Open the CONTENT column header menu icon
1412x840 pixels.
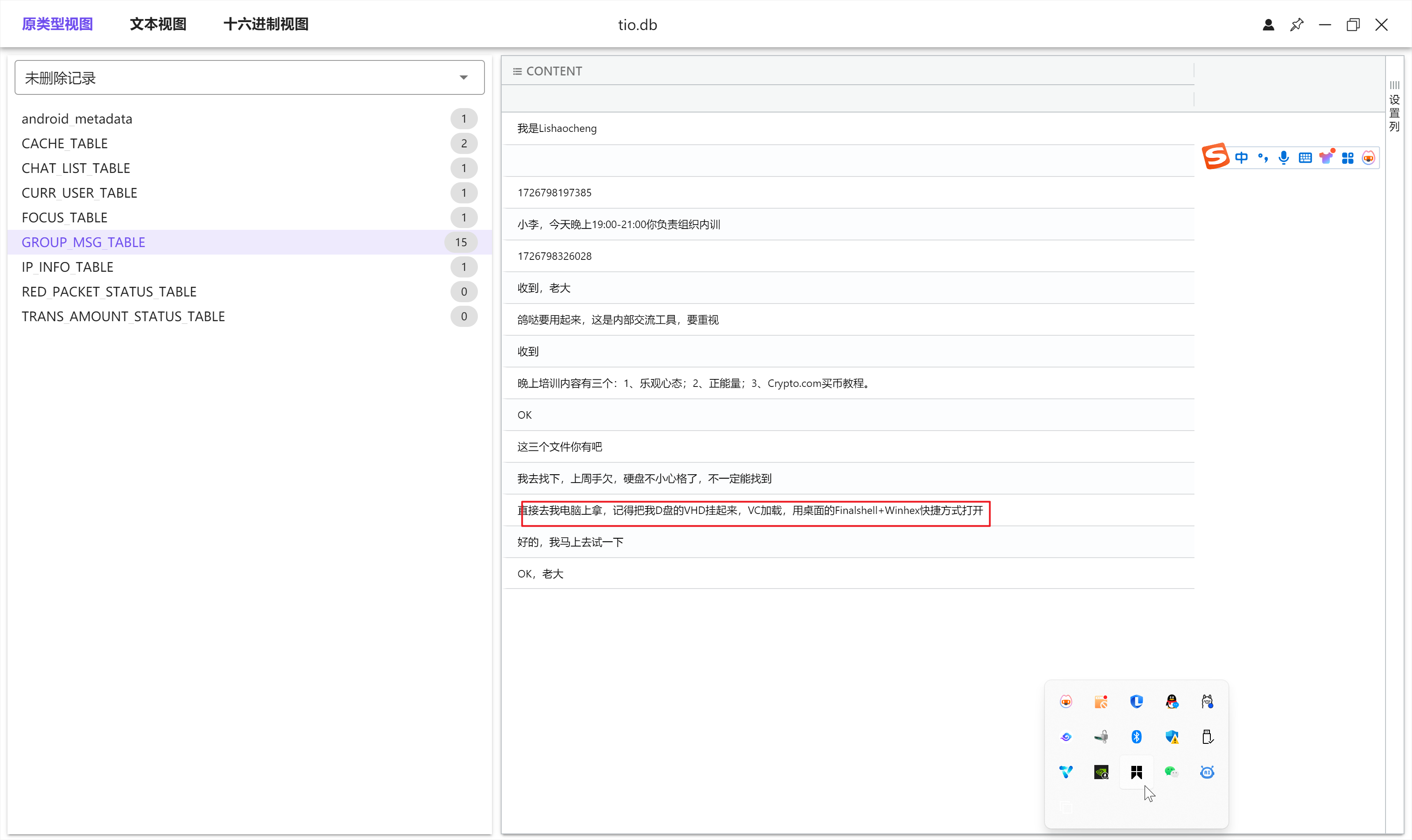(517, 71)
